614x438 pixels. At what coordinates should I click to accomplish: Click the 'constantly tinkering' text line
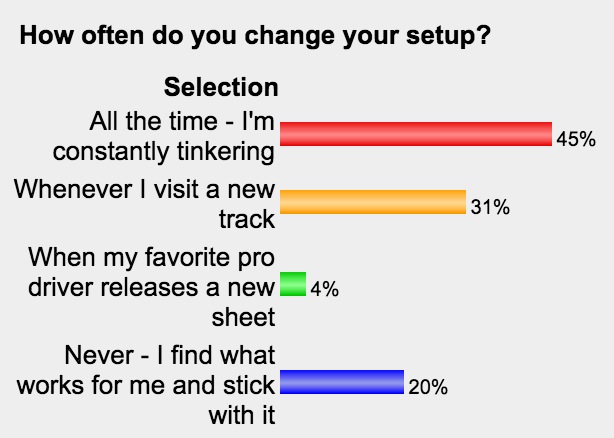pyautogui.click(x=164, y=152)
